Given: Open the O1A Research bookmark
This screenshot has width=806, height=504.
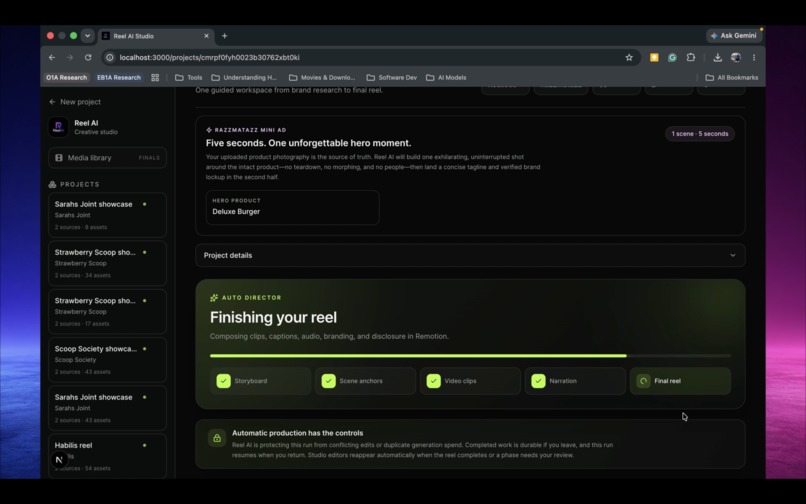Looking at the screenshot, I should click(x=66, y=78).
